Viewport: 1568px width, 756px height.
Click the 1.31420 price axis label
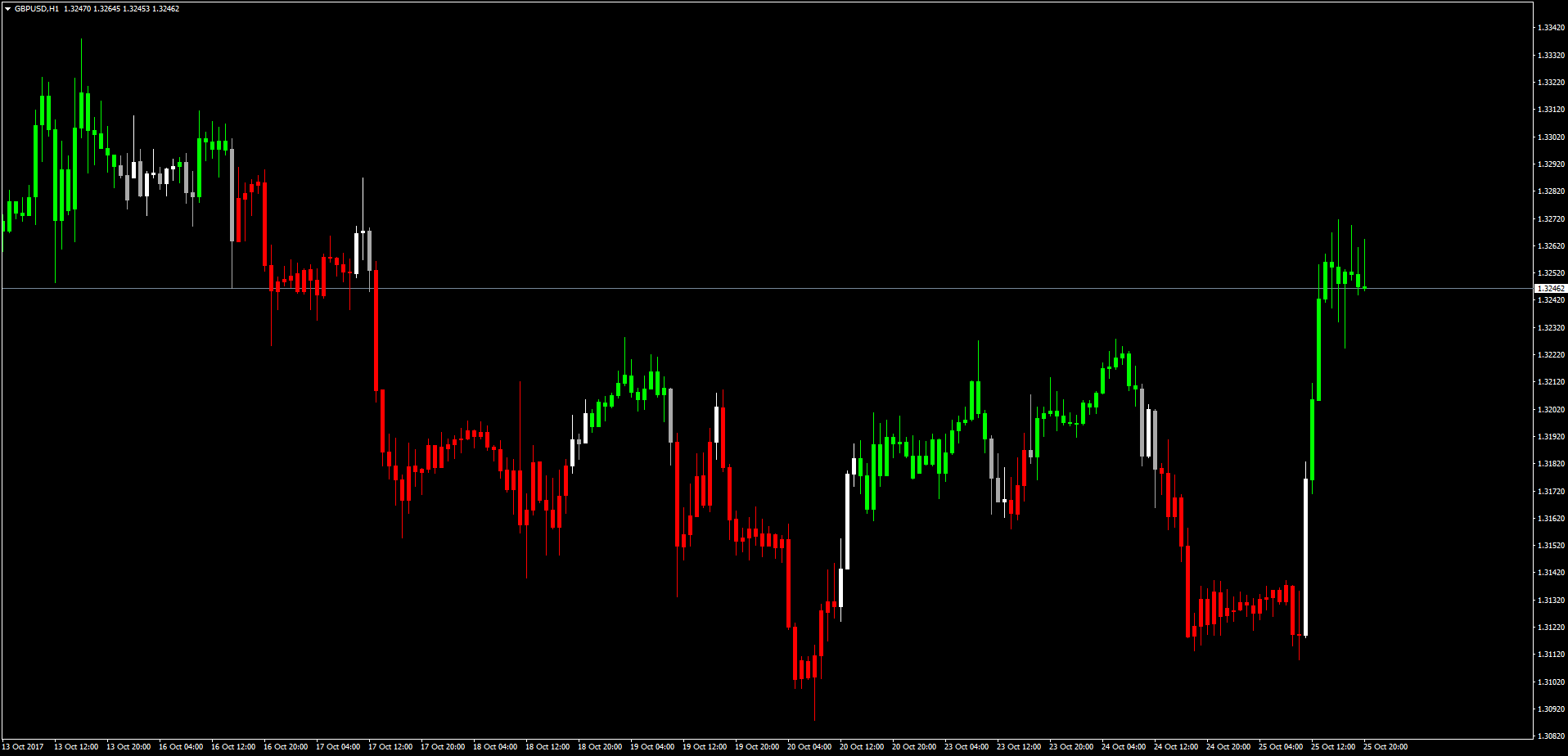1551,573
